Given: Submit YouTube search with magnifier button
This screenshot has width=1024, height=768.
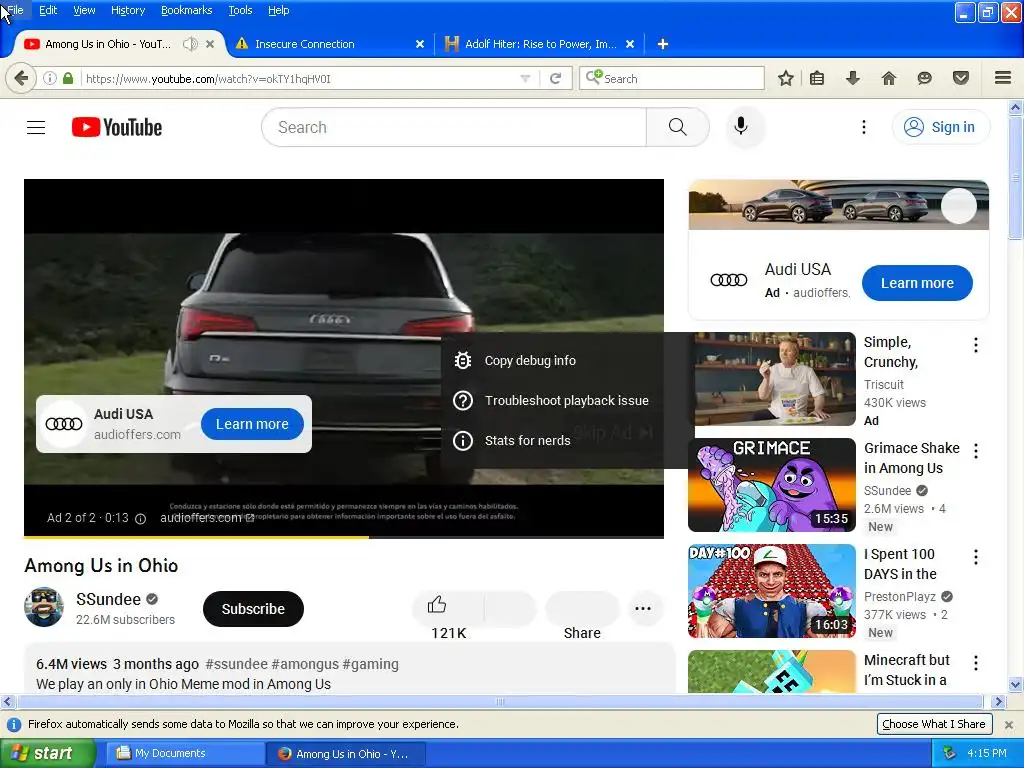Looking at the screenshot, I should (677, 127).
